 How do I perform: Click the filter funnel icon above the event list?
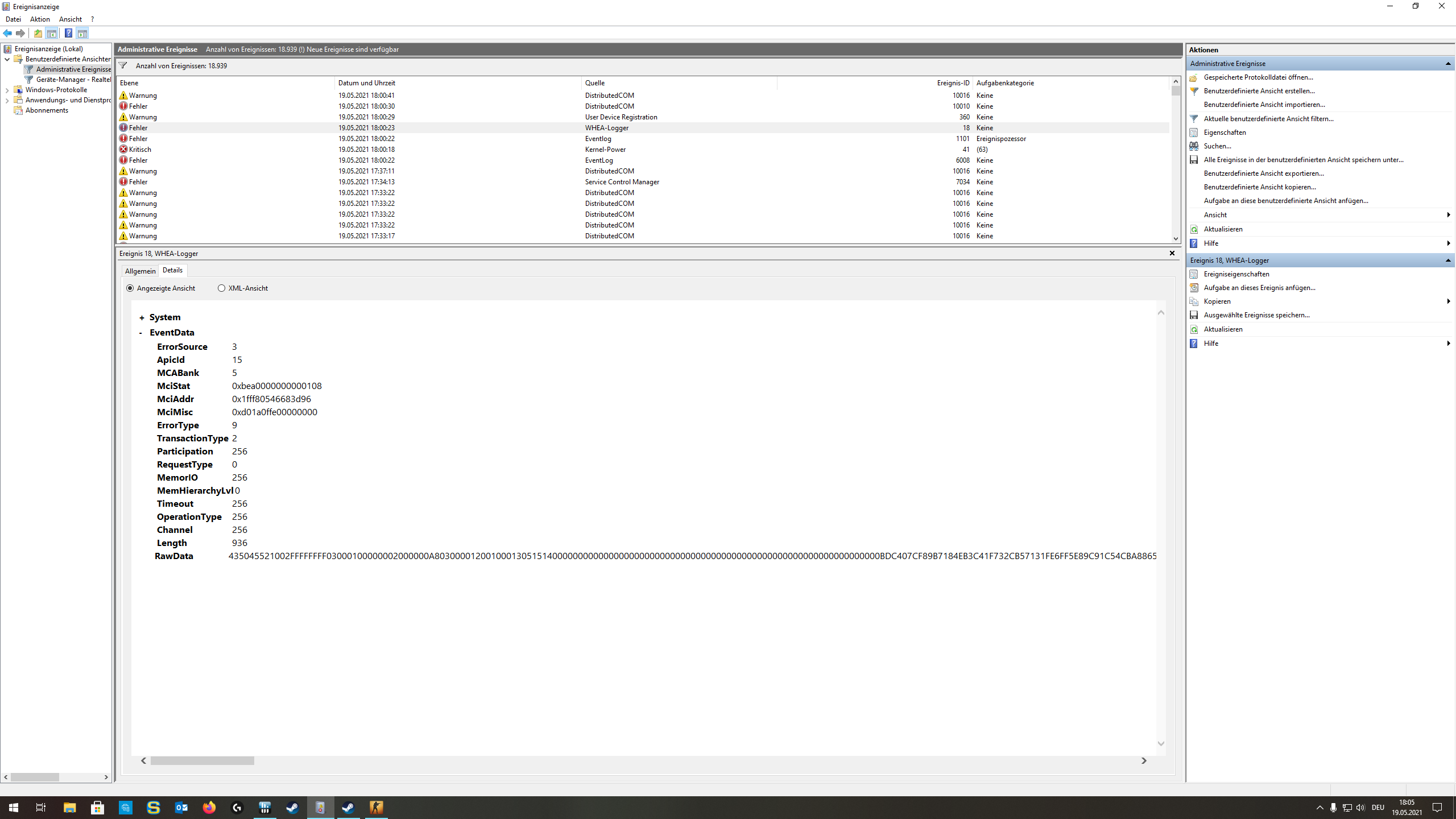click(123, 65)
